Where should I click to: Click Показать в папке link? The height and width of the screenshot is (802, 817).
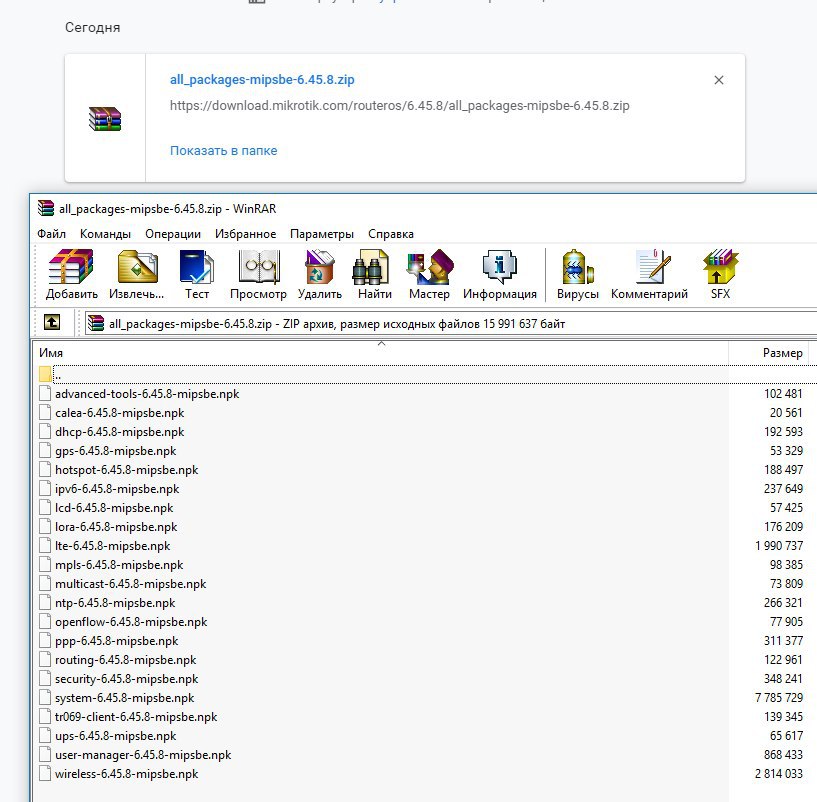224,151
